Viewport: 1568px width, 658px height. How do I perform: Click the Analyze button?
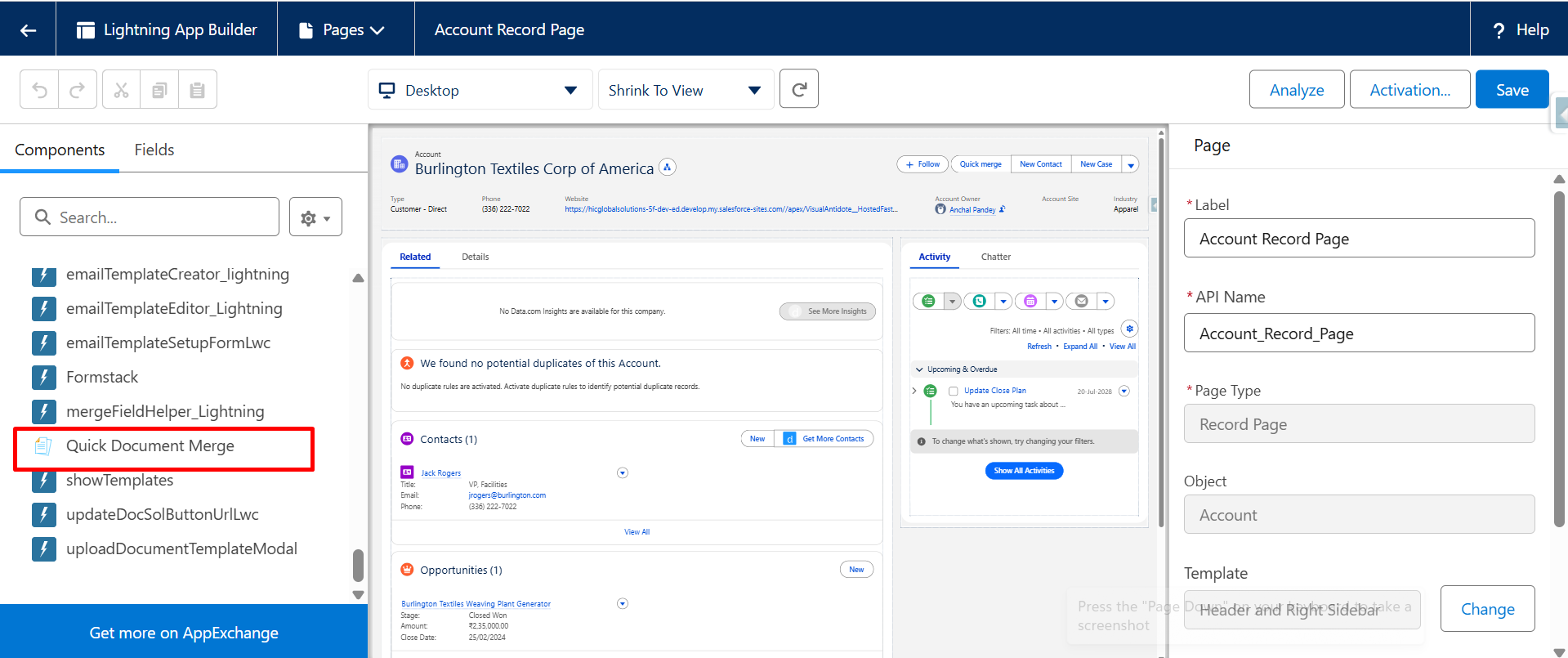click(x=1297, y=90)
